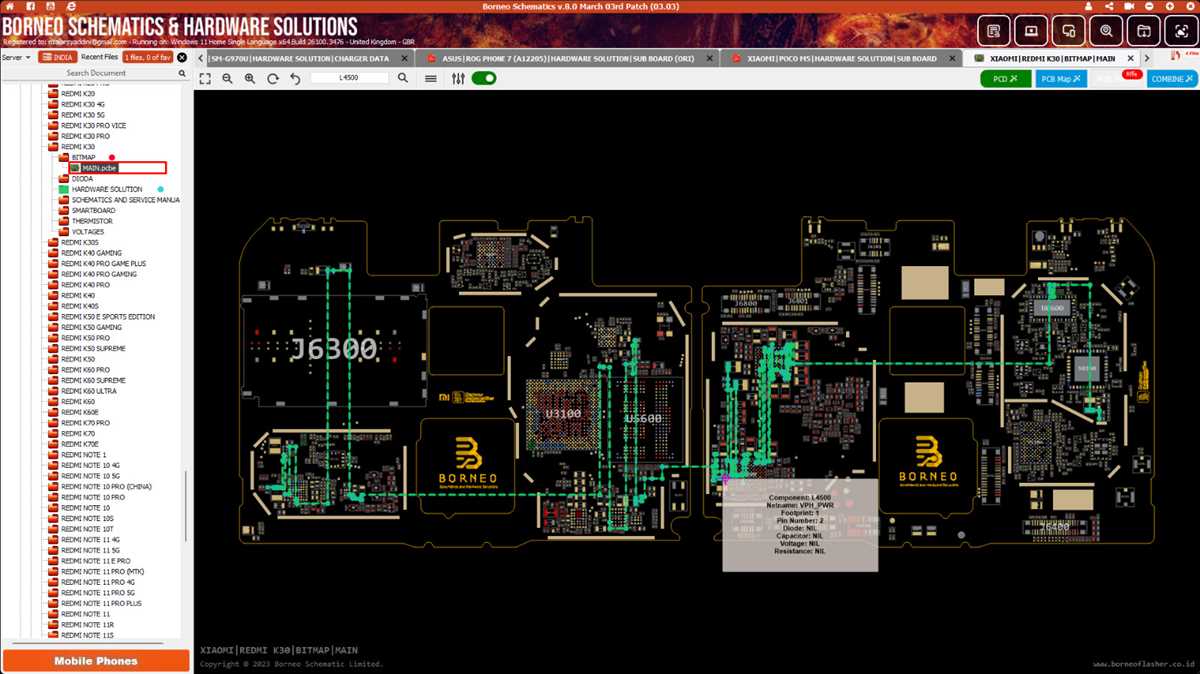Screen dimensions: 1200x674
Task: Select the XIAOMI REDMI K30 BITMAP MAIN tab
Action: coord(1050,58)
